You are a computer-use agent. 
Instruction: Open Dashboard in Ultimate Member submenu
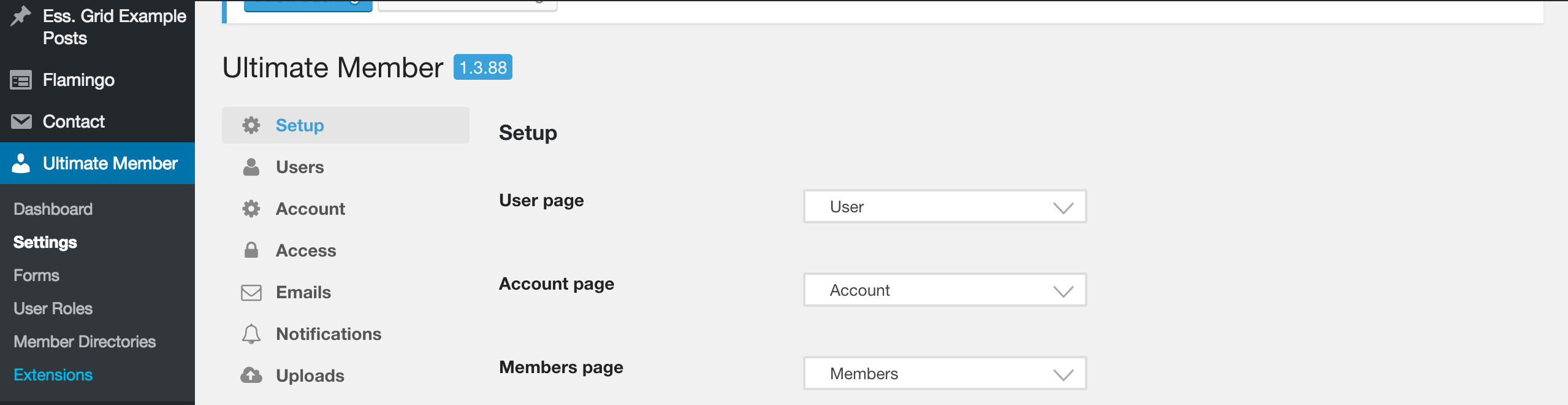53,209
